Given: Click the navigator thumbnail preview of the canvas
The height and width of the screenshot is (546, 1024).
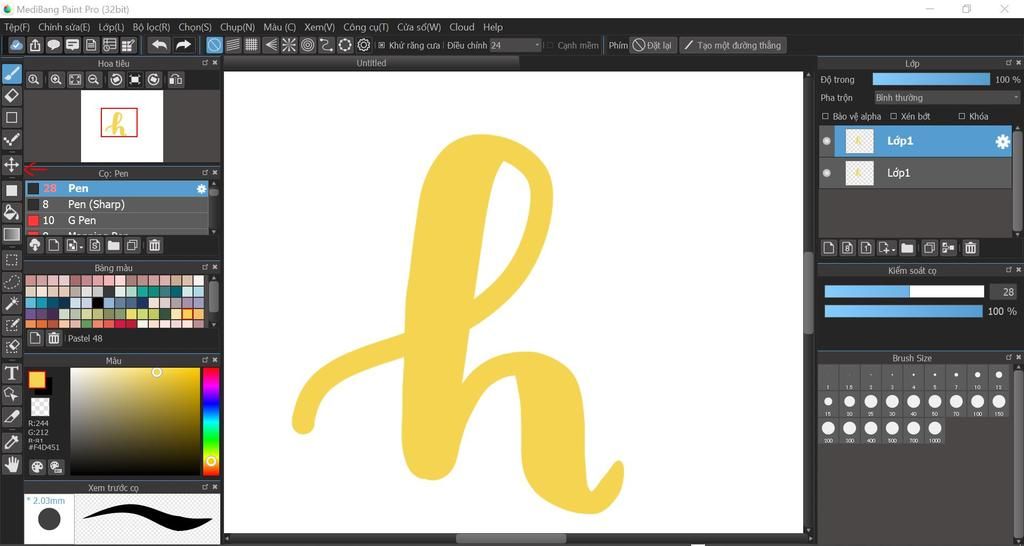Looking at the screenshot, I should tap(121, 126).
